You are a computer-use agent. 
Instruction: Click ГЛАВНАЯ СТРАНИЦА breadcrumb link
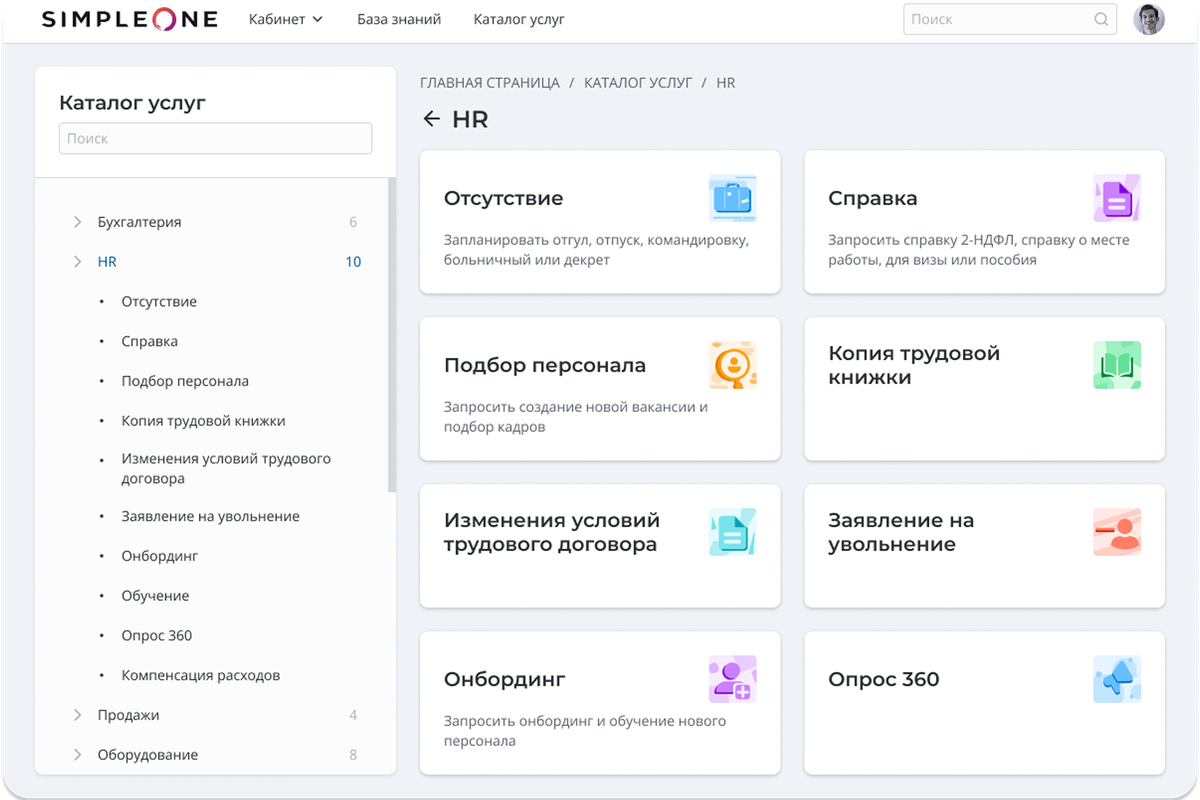click(490, 83)
